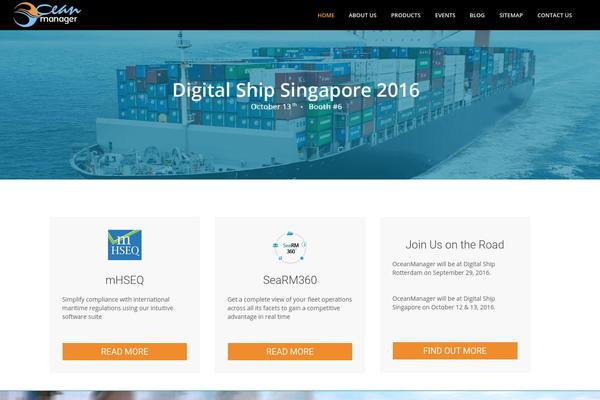Click Read More under mHSEQ
This screenshot has height=400, width=600.
pos(125,351)
